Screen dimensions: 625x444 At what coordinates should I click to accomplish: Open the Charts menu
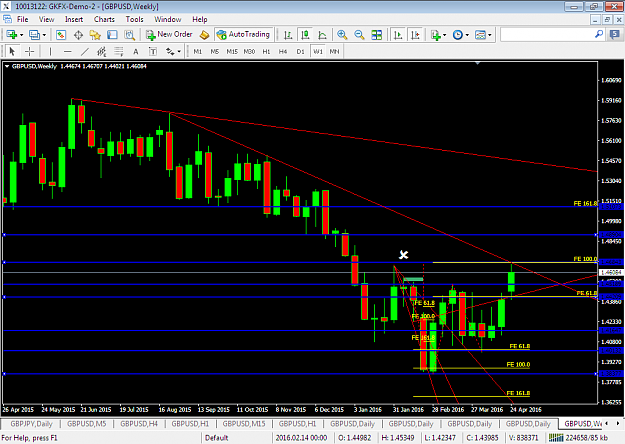pyautogui.click(x=104, y=19)
